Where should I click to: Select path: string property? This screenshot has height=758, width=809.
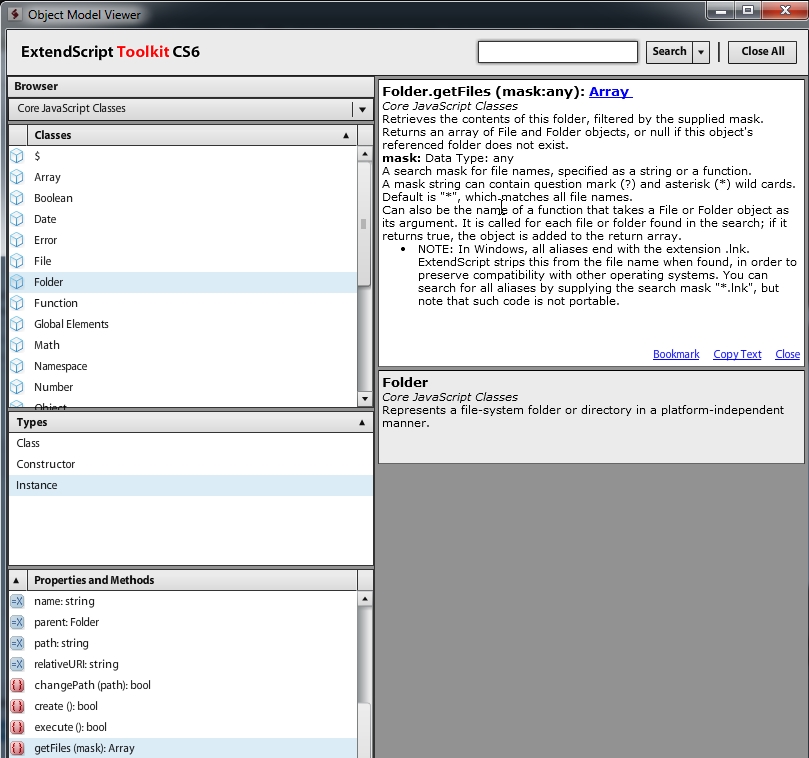[x=183, y=643]
